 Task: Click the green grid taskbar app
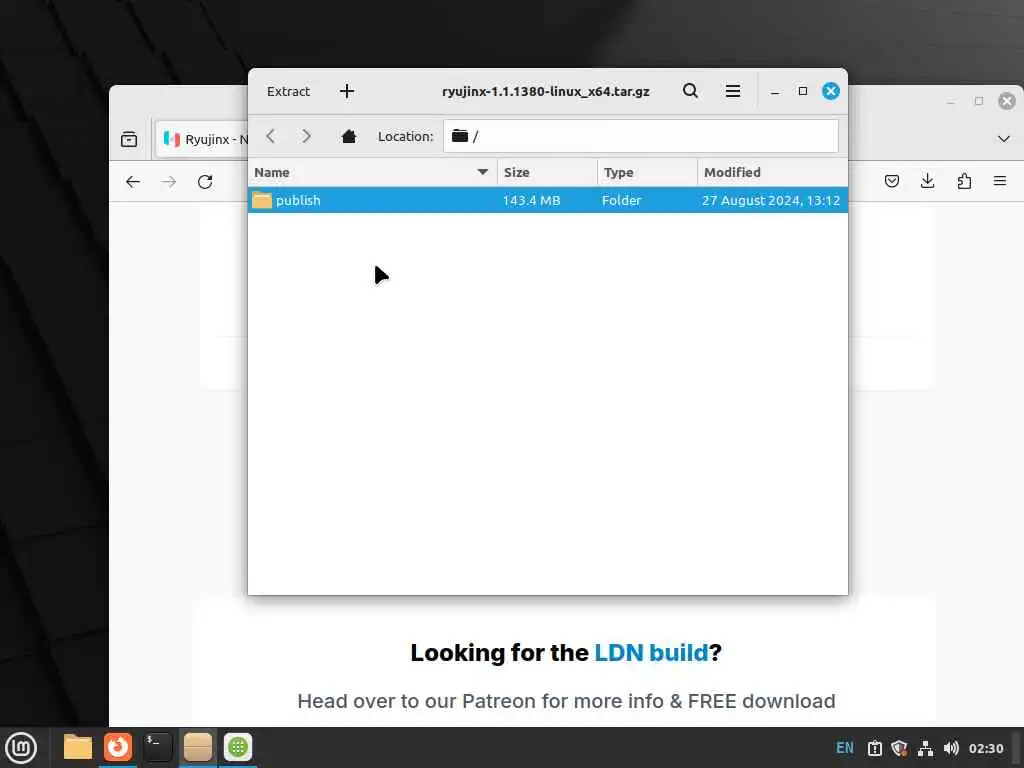(238, 747)
